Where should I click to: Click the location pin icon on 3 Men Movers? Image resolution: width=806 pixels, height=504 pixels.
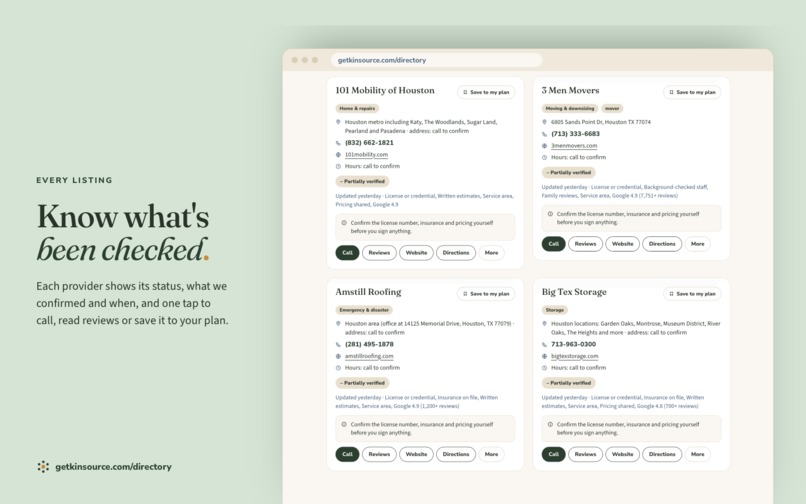tap(544, 122)
